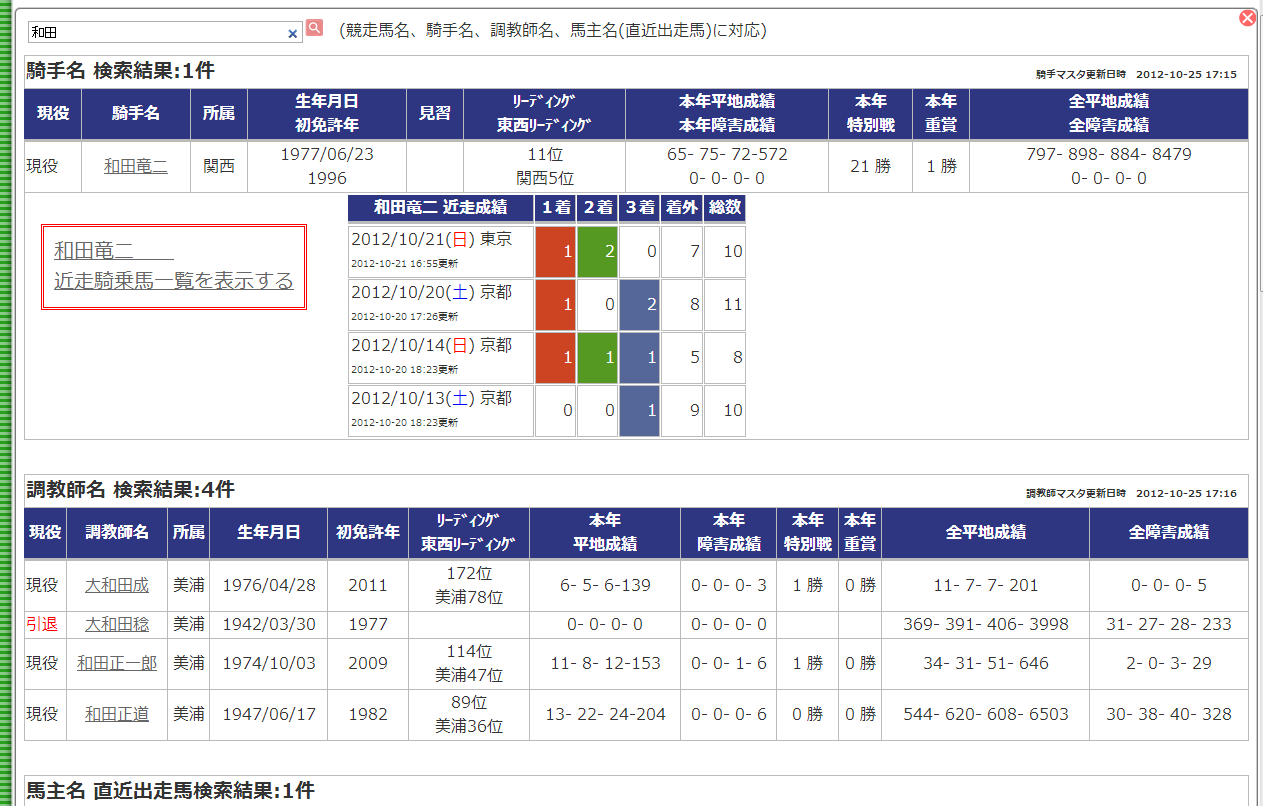Click the search box containing 和田
1263x806 pixels.
[164, 32]
